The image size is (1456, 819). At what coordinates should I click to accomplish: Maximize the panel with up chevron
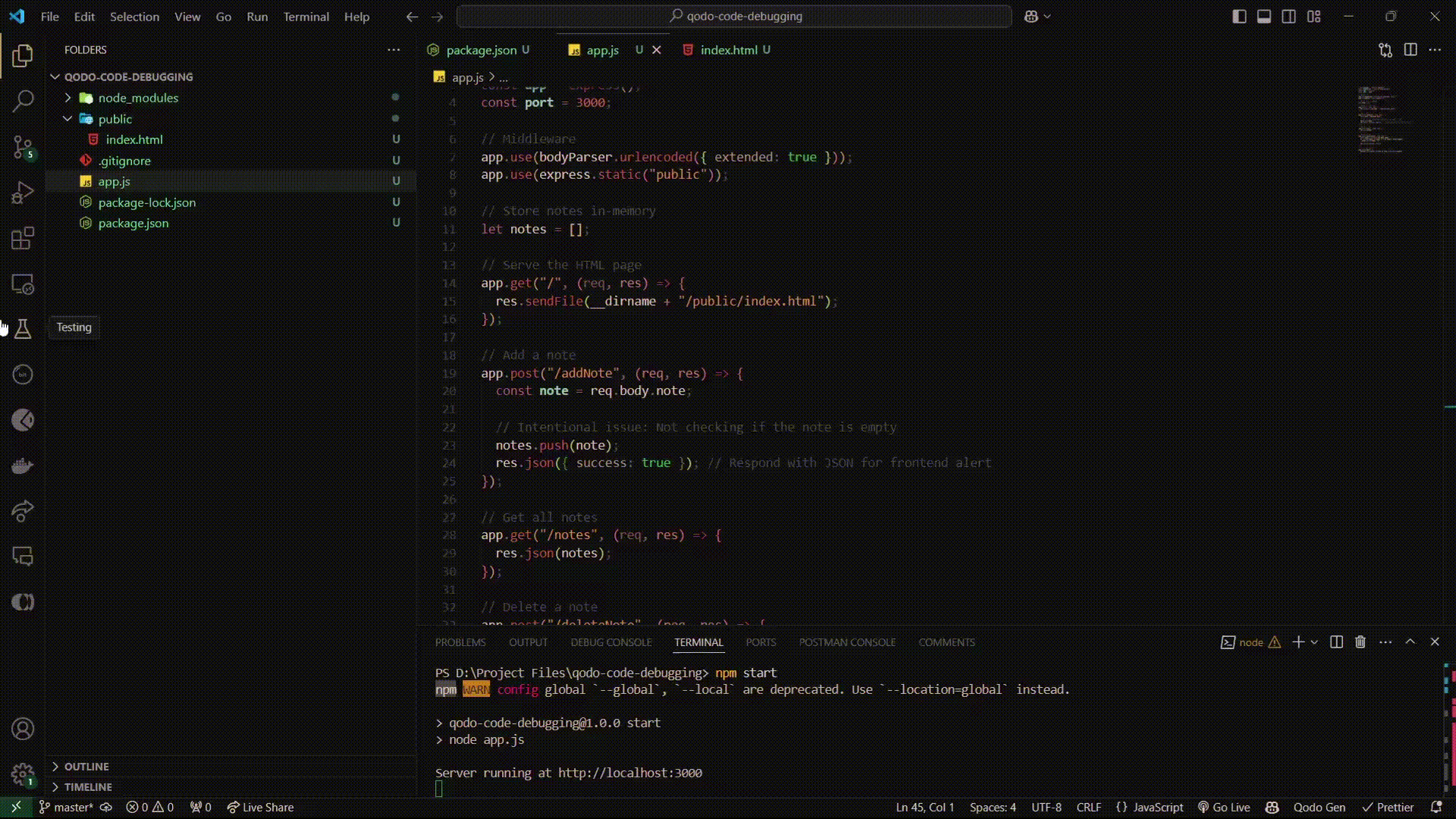[1410, 642]
